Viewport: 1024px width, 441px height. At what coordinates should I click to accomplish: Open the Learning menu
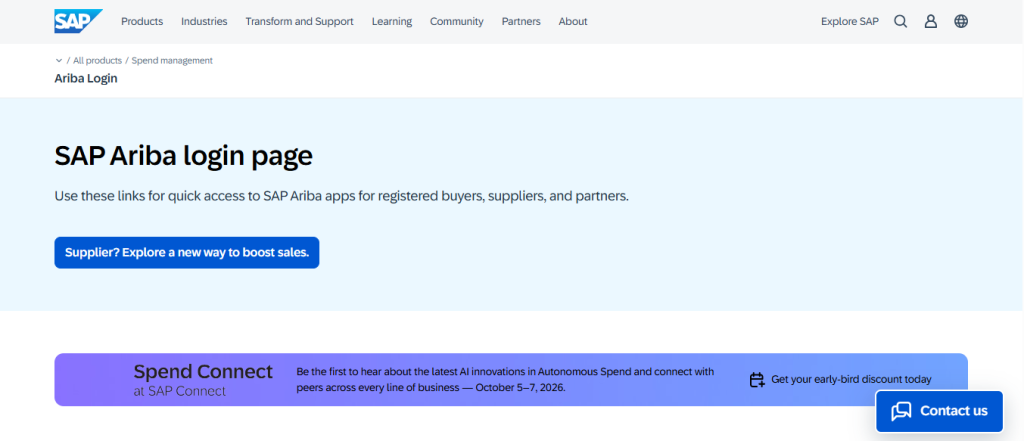(392, 22)
